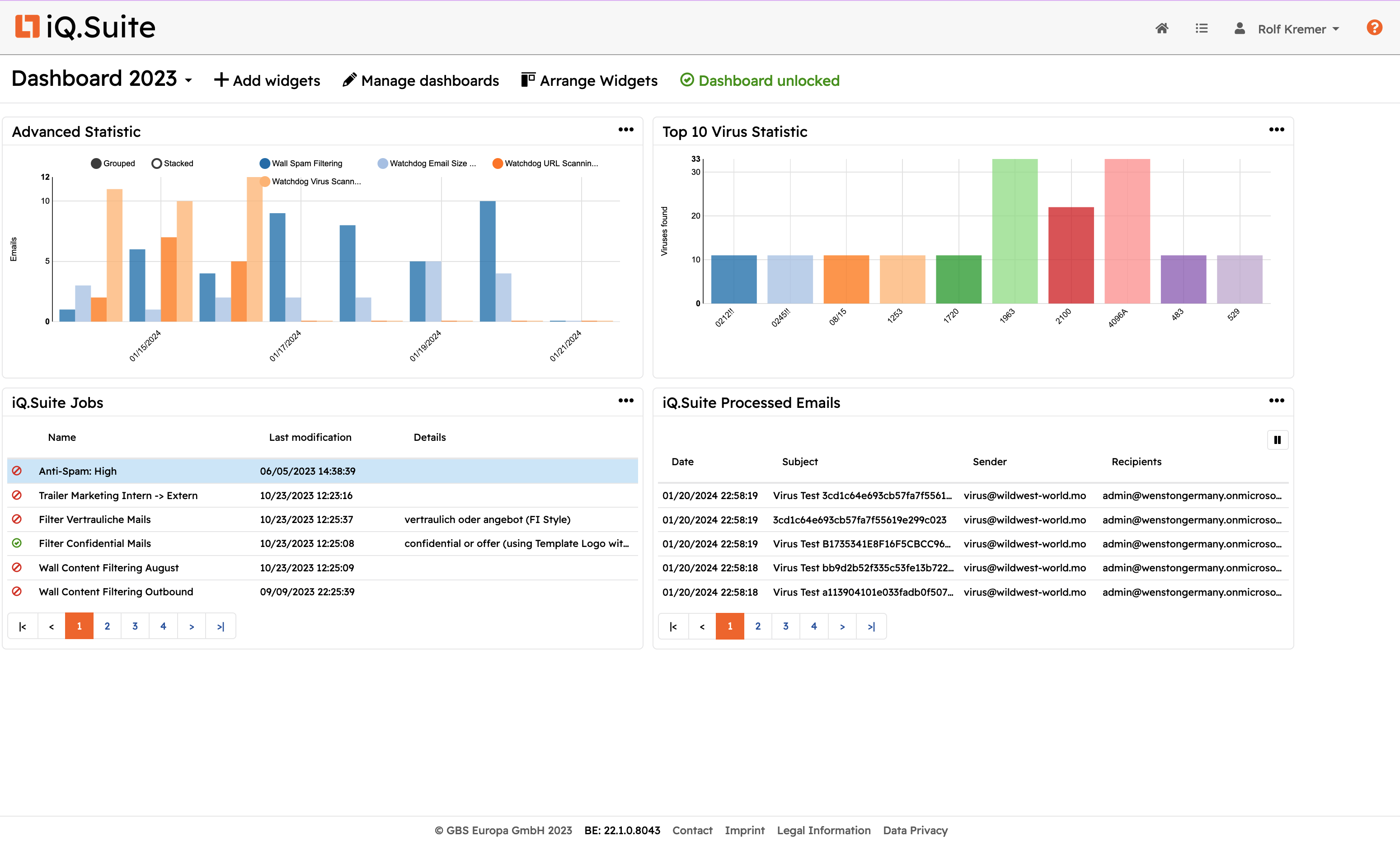This screenshot has height=841, width=1400.
Task: Go to previous page in Processed Emails pagination
Action: click(702, 626)
